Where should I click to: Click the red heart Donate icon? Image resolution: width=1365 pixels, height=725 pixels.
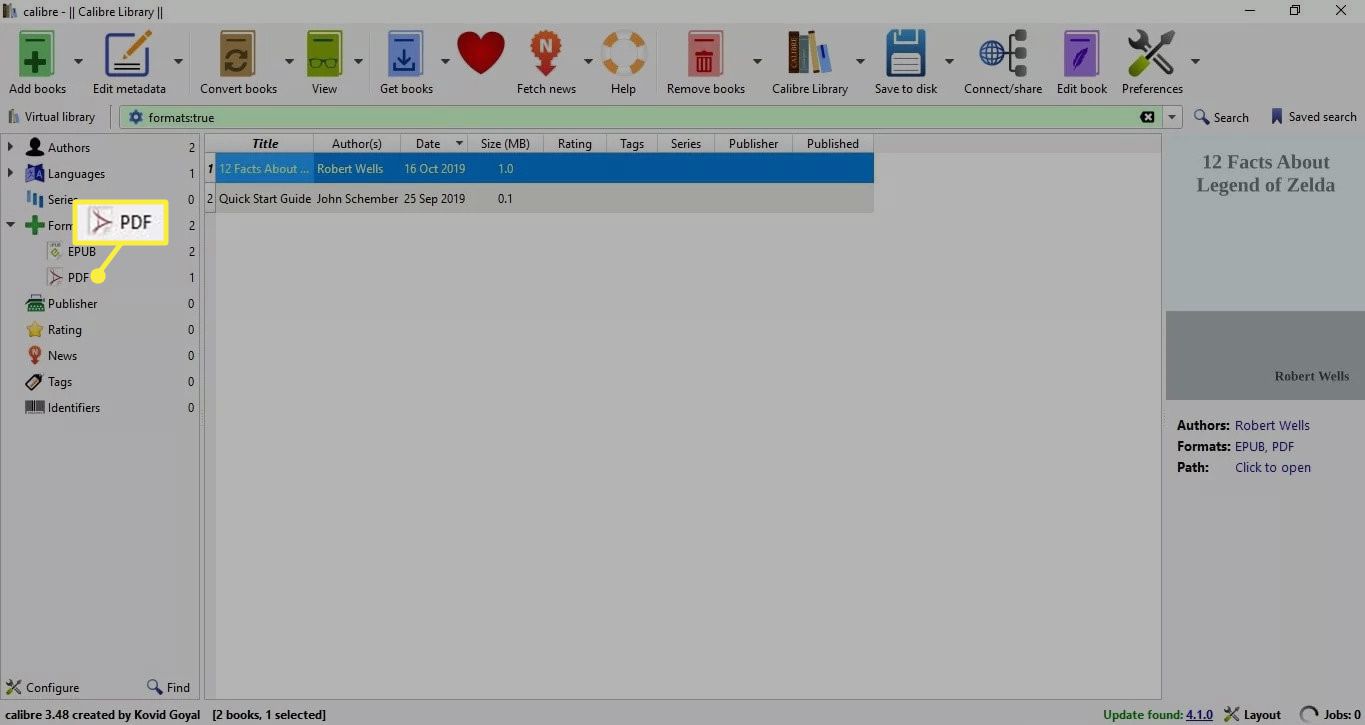tap(481, 53)
